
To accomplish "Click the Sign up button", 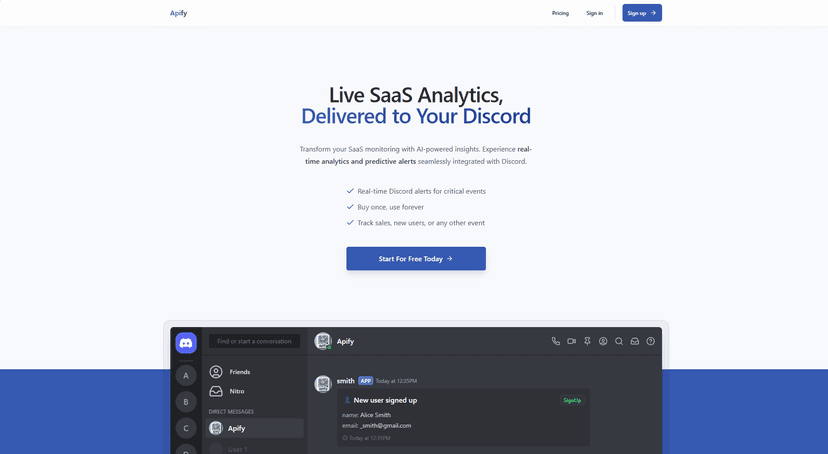I will [642, 13].
